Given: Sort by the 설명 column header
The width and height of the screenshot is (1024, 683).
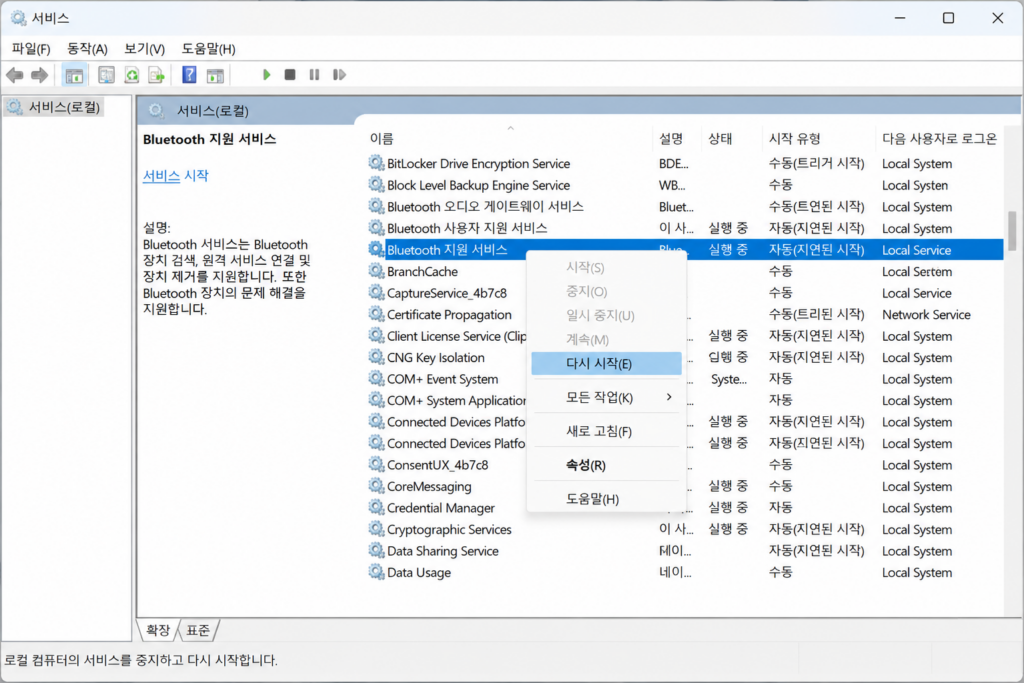Looking at the screenshot, I should pyautogui.click(x=678, y=138).
